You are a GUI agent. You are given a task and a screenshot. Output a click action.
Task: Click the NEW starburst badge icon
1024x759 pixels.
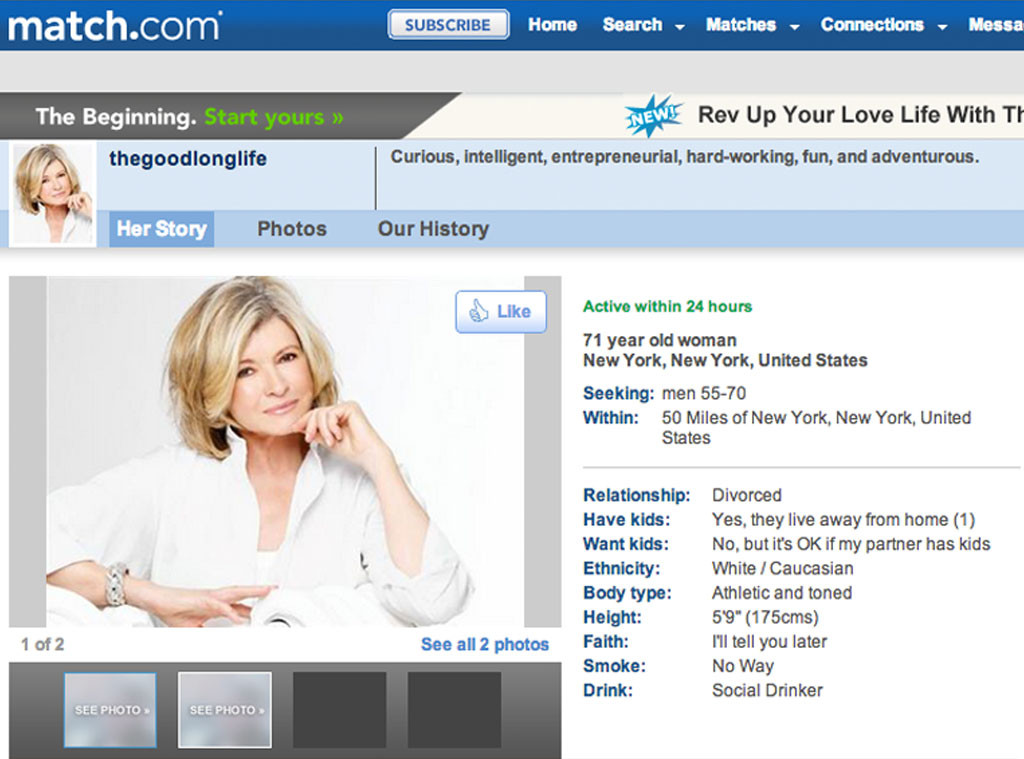tap(652, 116)
